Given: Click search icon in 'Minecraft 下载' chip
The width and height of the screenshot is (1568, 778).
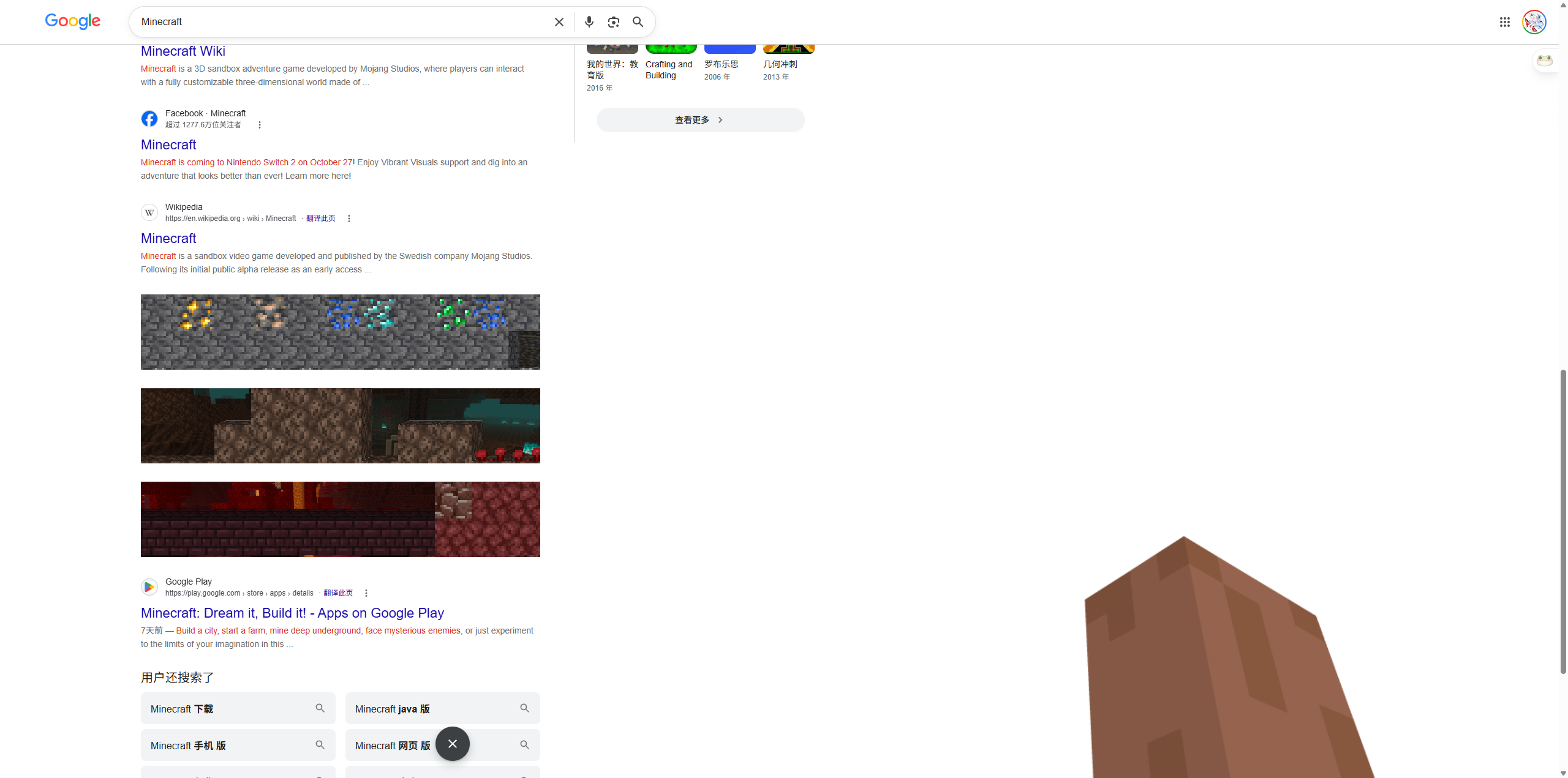Looking at the screenshot, I should click(320, 708).
